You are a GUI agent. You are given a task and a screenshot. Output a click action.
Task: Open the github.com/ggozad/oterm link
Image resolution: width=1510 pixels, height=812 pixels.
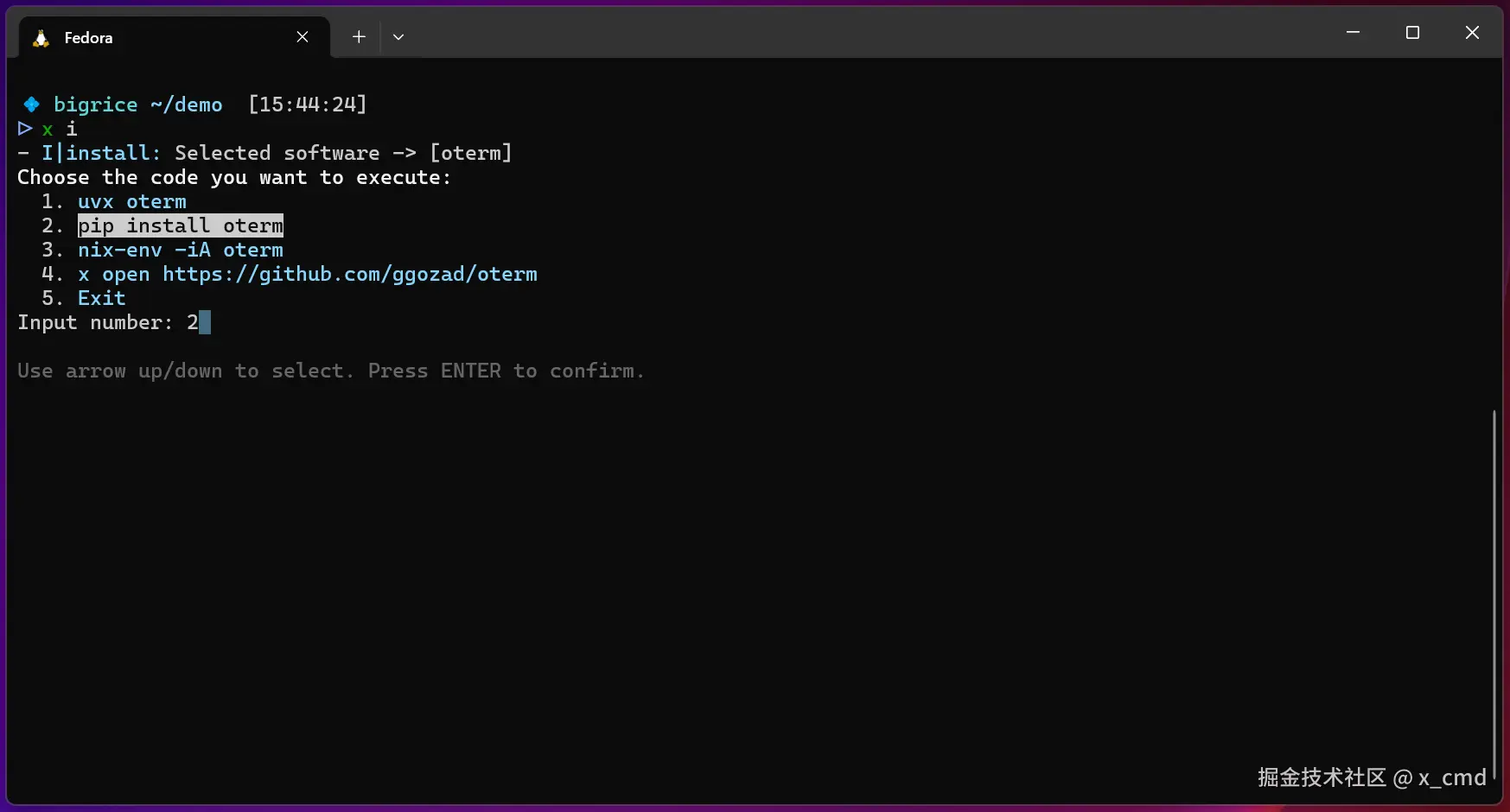click(350, 274)
